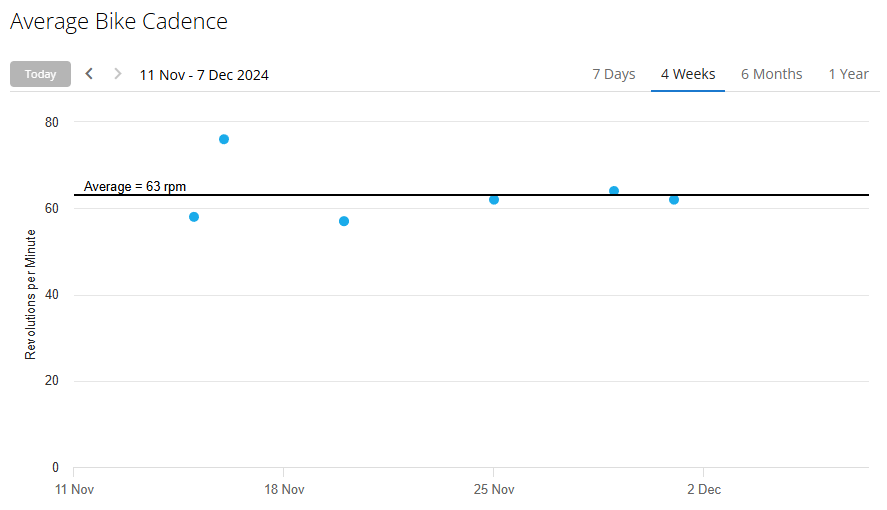Click the Average Bike Cadence title

pos(119,21)
